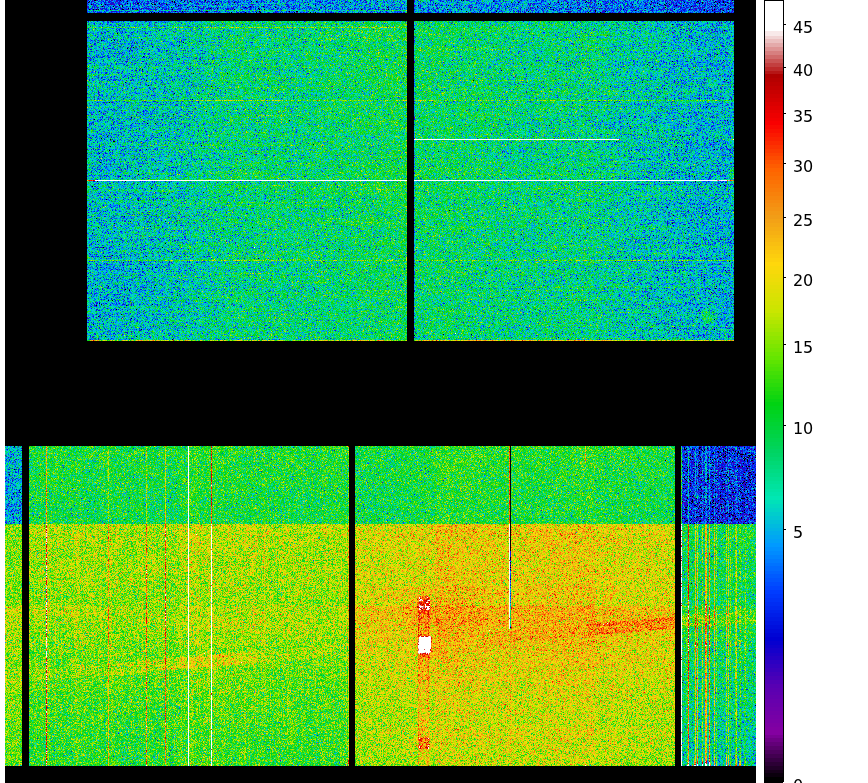
Task: Click the colorbar tick label 25
Action: tap(802, 221)
